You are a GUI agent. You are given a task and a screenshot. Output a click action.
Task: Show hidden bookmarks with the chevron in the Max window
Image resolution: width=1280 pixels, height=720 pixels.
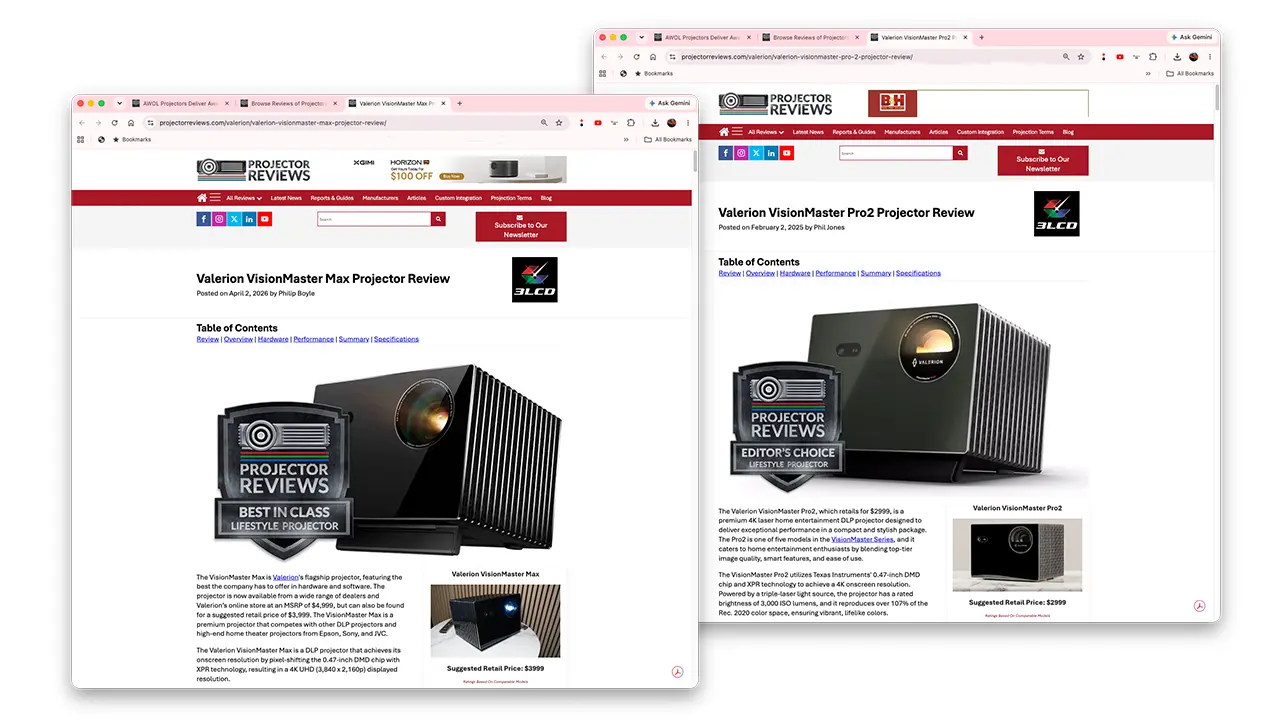627,139
